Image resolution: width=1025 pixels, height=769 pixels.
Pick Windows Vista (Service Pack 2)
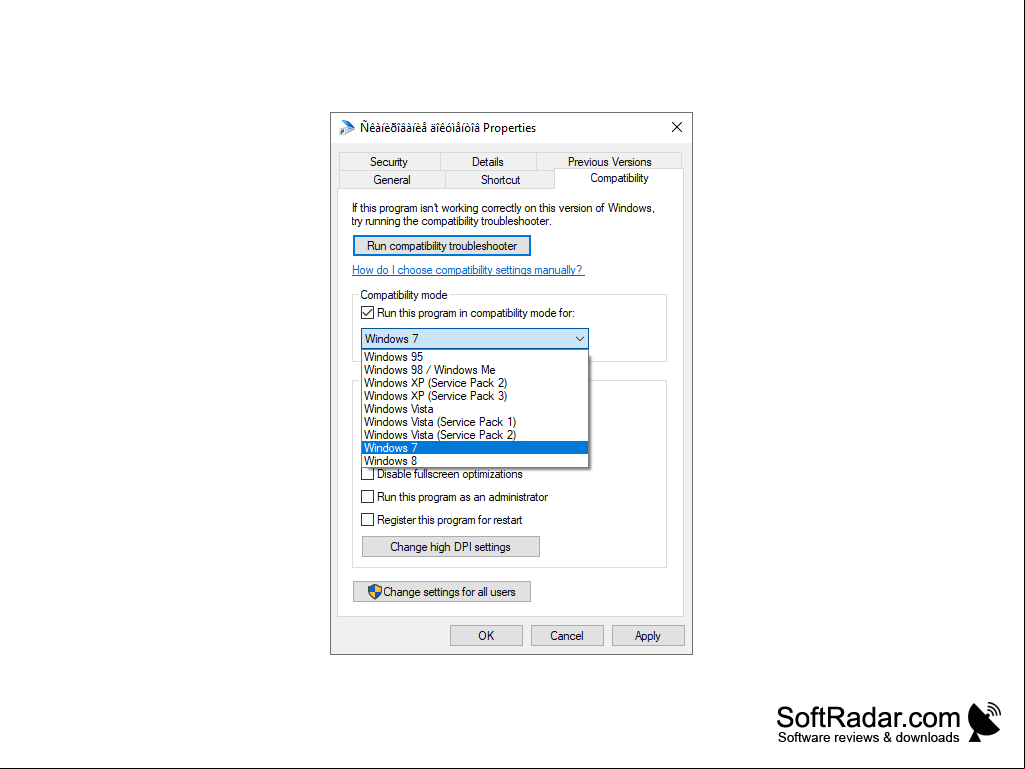pyautogui.click(x=475, y=436)
